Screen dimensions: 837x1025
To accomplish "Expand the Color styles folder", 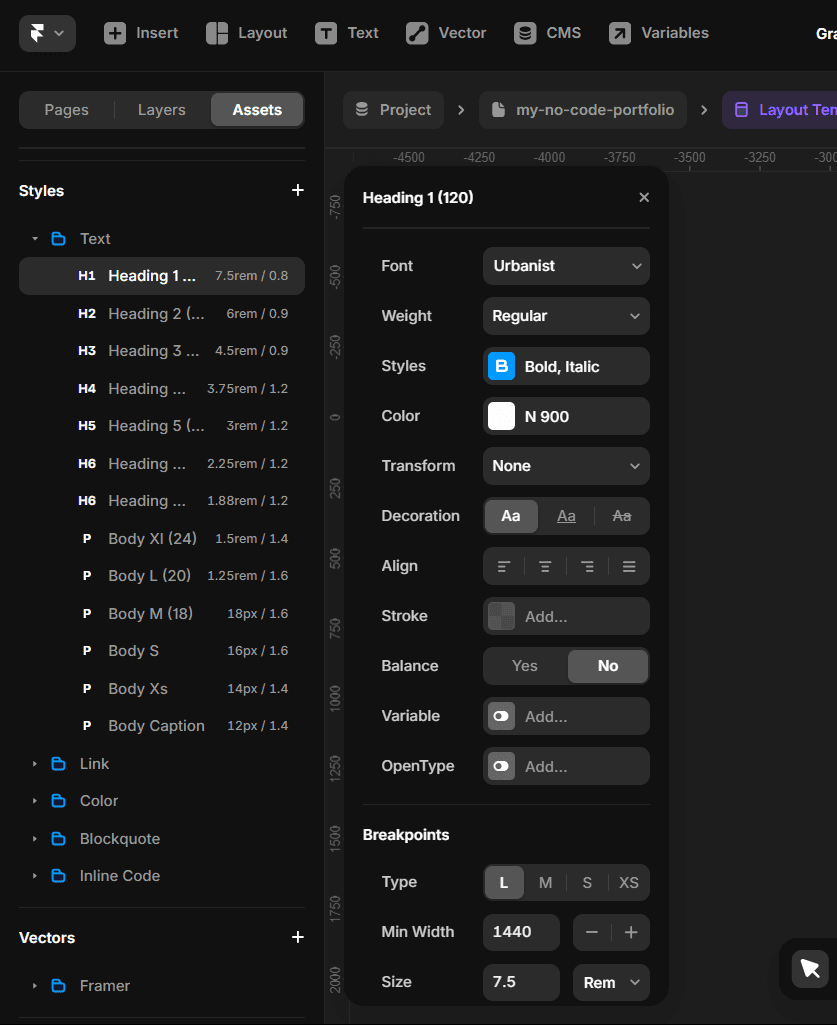I will [35, 801].
